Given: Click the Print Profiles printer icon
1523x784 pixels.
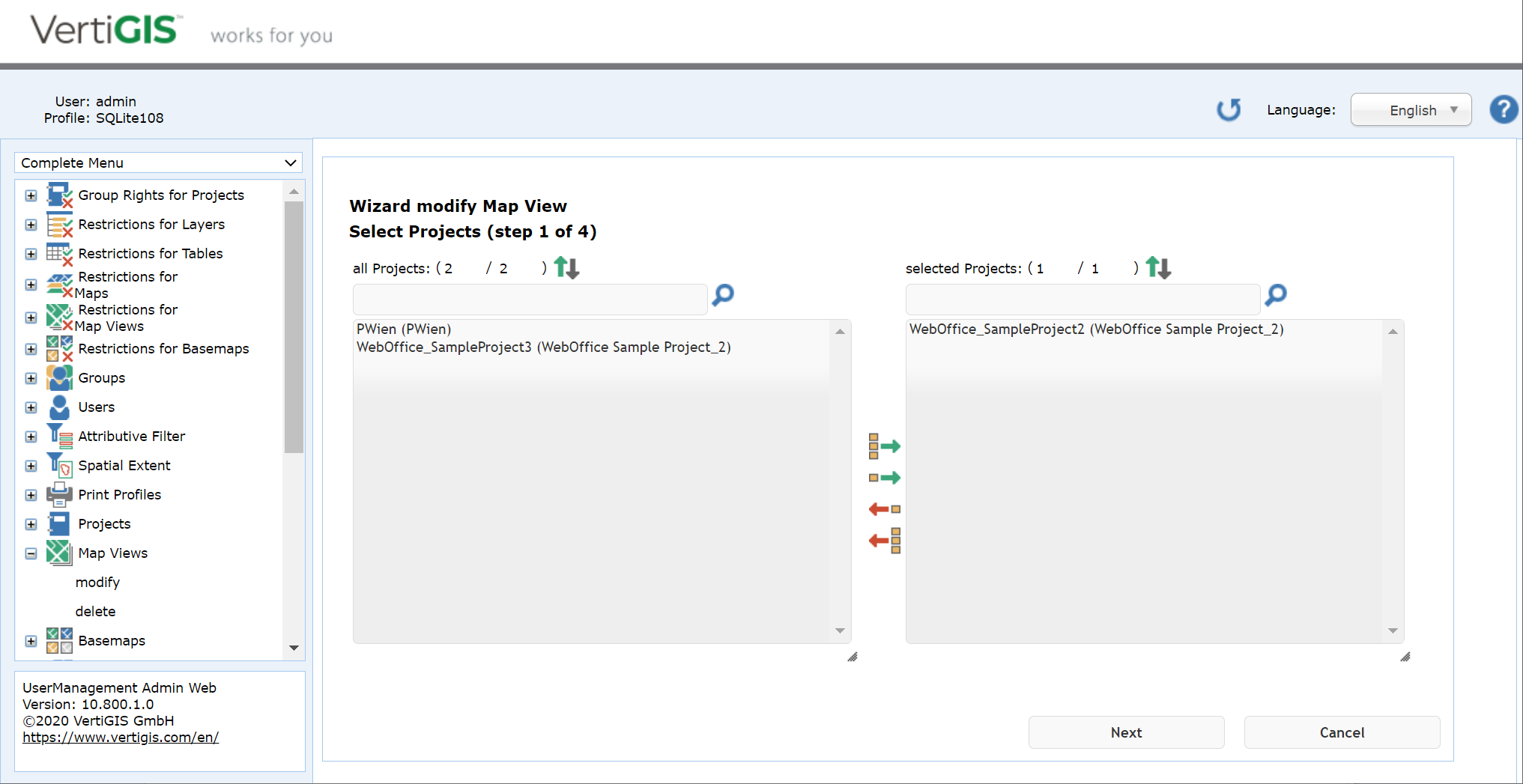Looking at the screenshot, I should coord(58,494).
